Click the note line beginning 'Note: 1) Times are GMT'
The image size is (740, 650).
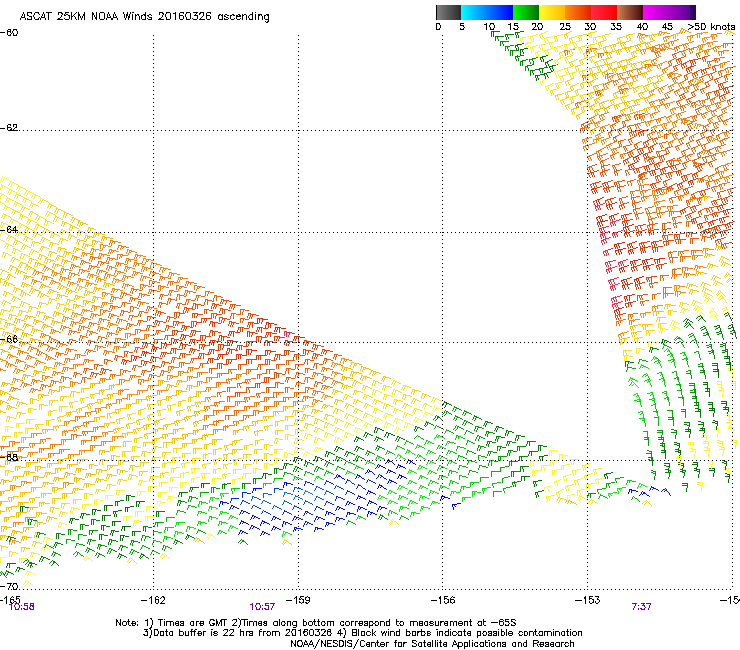tap(316, 623)
